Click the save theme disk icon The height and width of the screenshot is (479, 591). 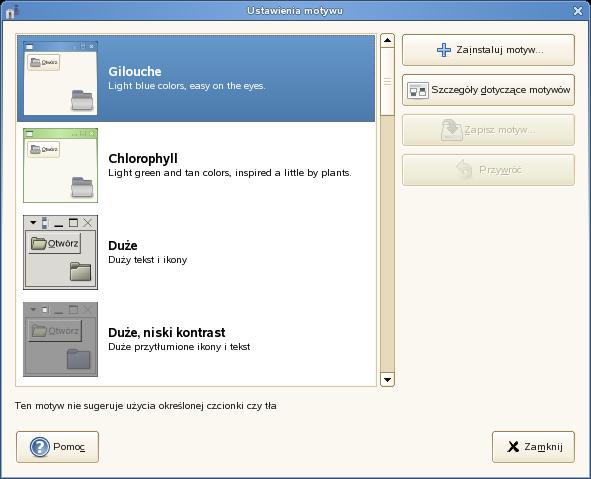[451, 130]
